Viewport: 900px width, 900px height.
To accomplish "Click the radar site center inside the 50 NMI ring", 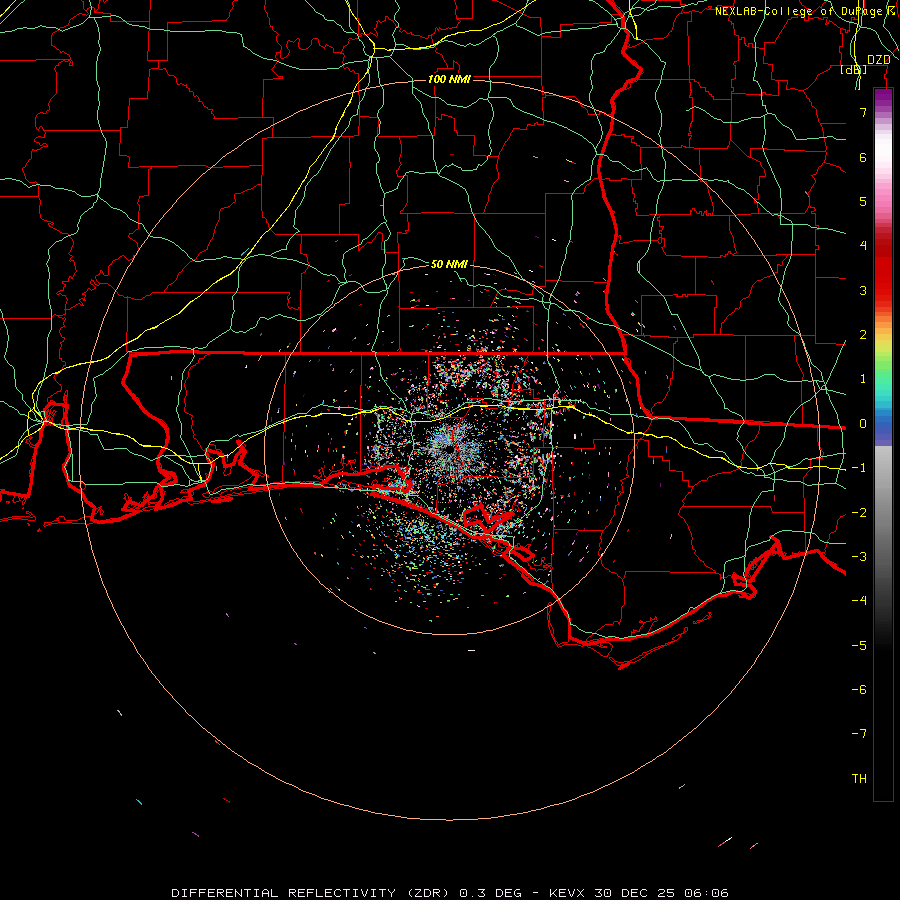I will 448,449.
